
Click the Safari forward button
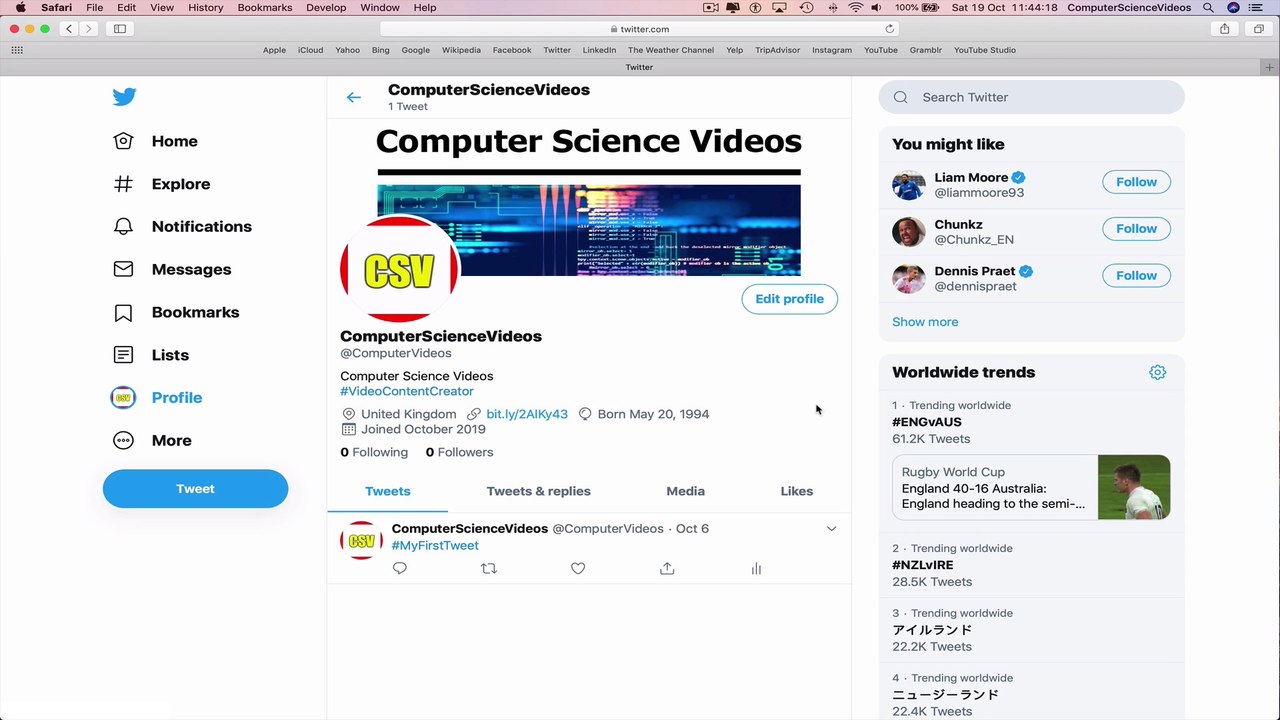(88, 29)
